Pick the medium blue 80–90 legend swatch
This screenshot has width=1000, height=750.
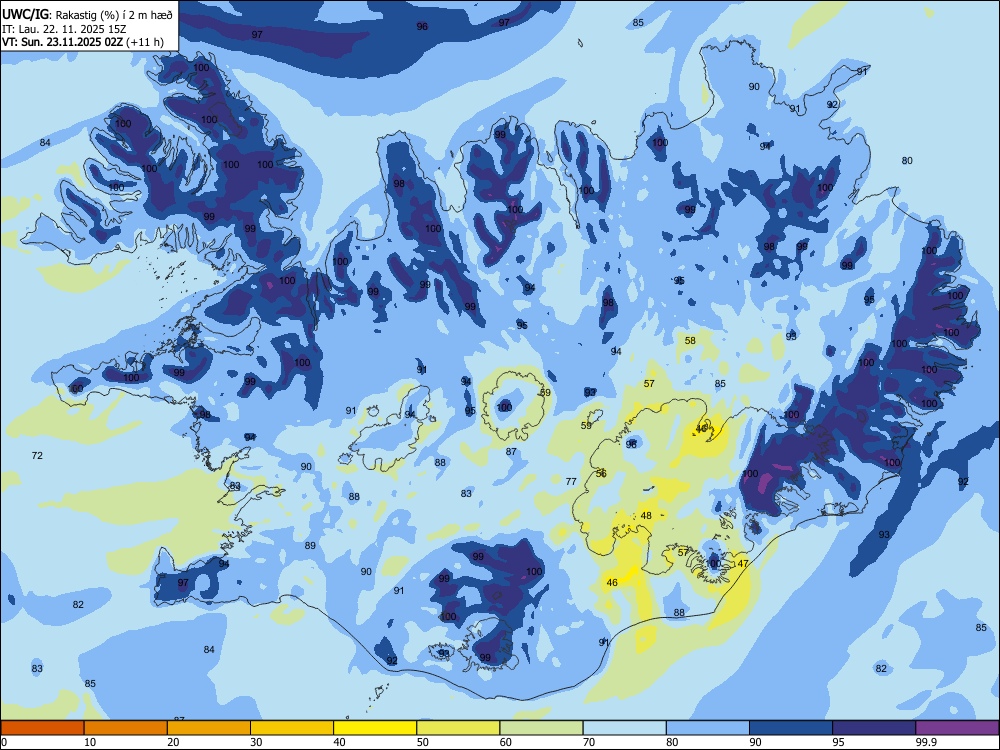[x=708, y=728]
